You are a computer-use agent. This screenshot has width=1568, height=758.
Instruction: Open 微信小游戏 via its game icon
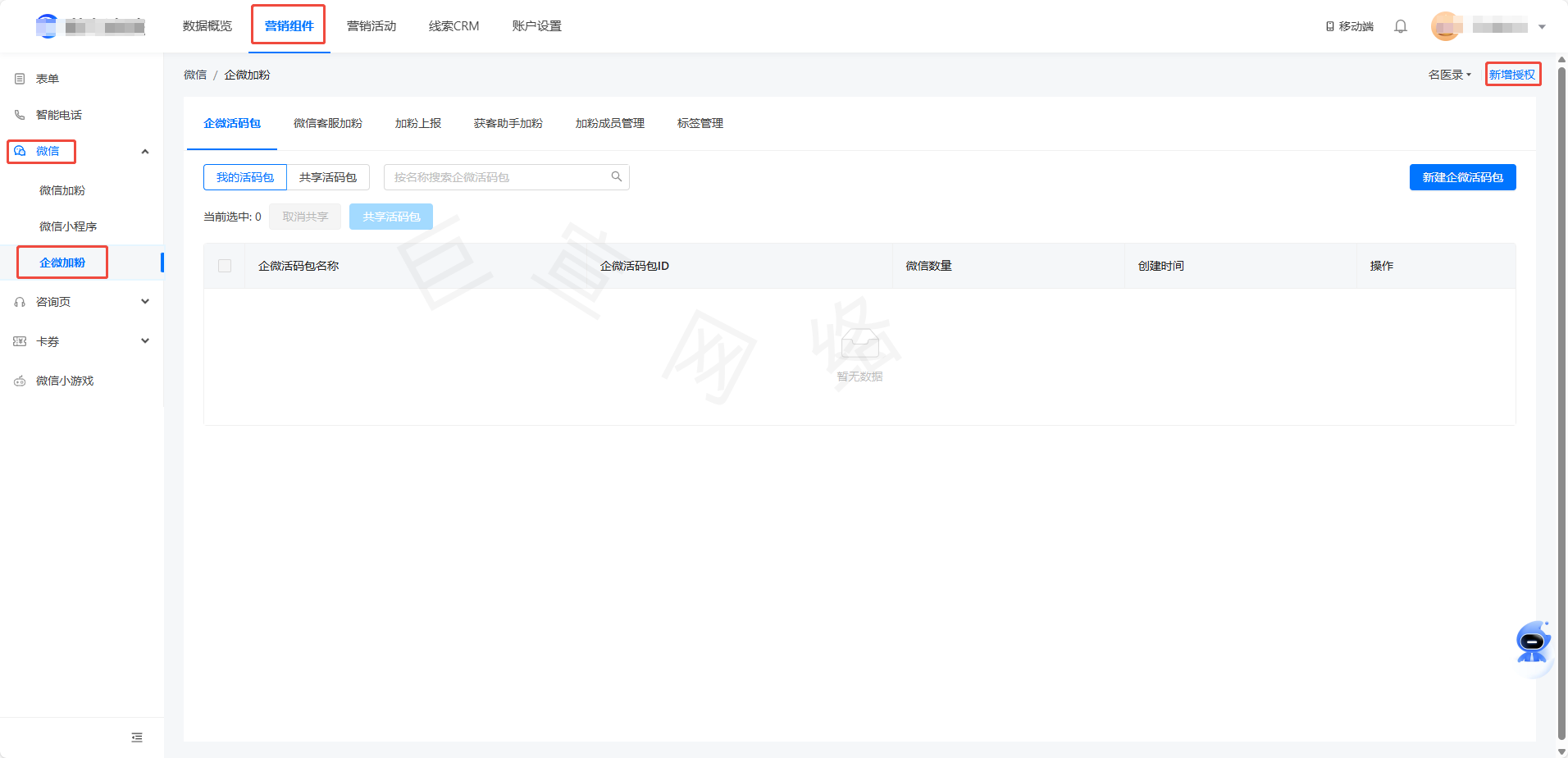(19, 380)
